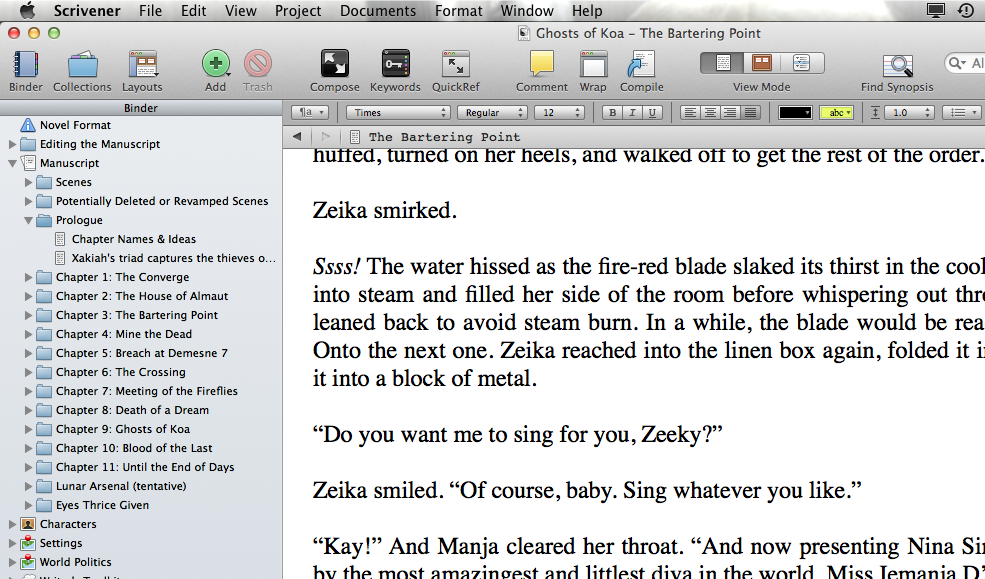The image size is (985, 579).
Task: Open the Scrivener application menu
Action: tap(87, 11)
